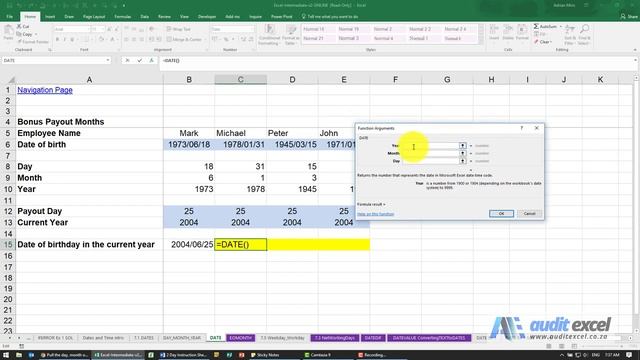640x360 pixels.
Task: Switch to the Formulas ribbon tab
Action: tap(122, 17)
